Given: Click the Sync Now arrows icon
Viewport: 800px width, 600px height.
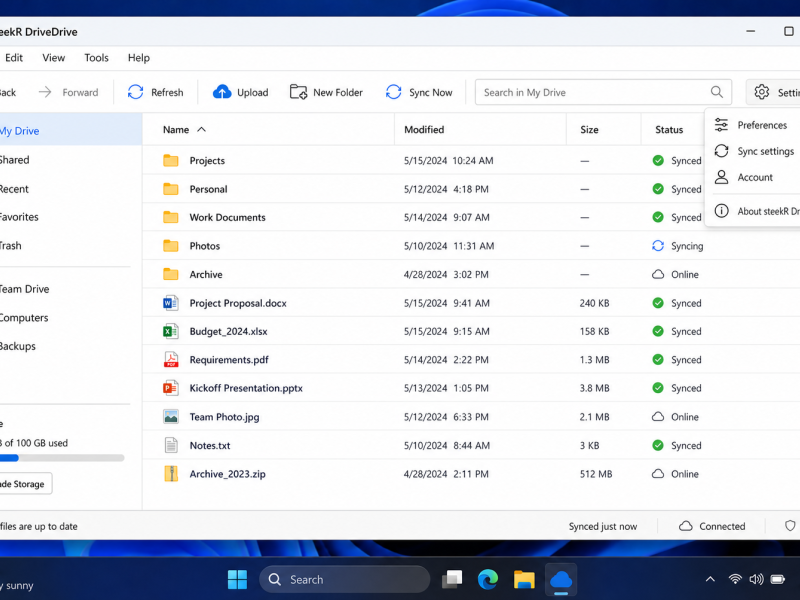Looking at the screenshot, I should [x=393, y=92].
